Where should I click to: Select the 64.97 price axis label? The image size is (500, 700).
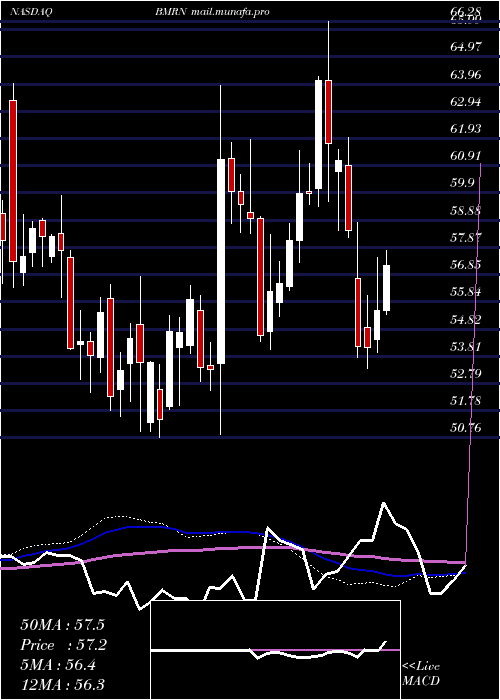[466, 46]
